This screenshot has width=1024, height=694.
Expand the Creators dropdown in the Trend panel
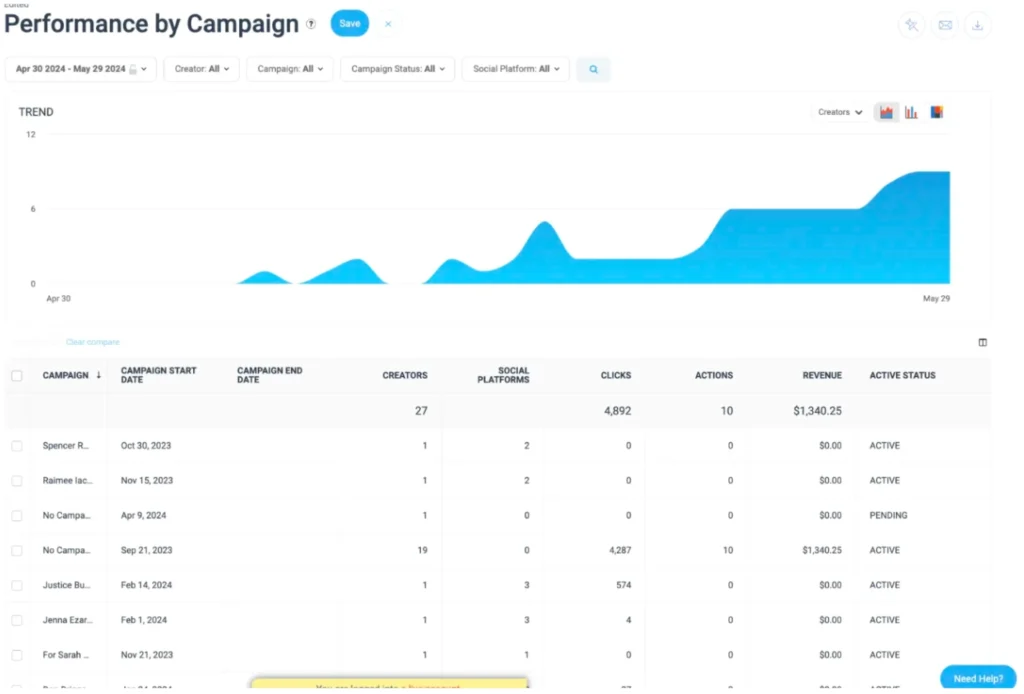pyautogui.click(x=841, y=112)
